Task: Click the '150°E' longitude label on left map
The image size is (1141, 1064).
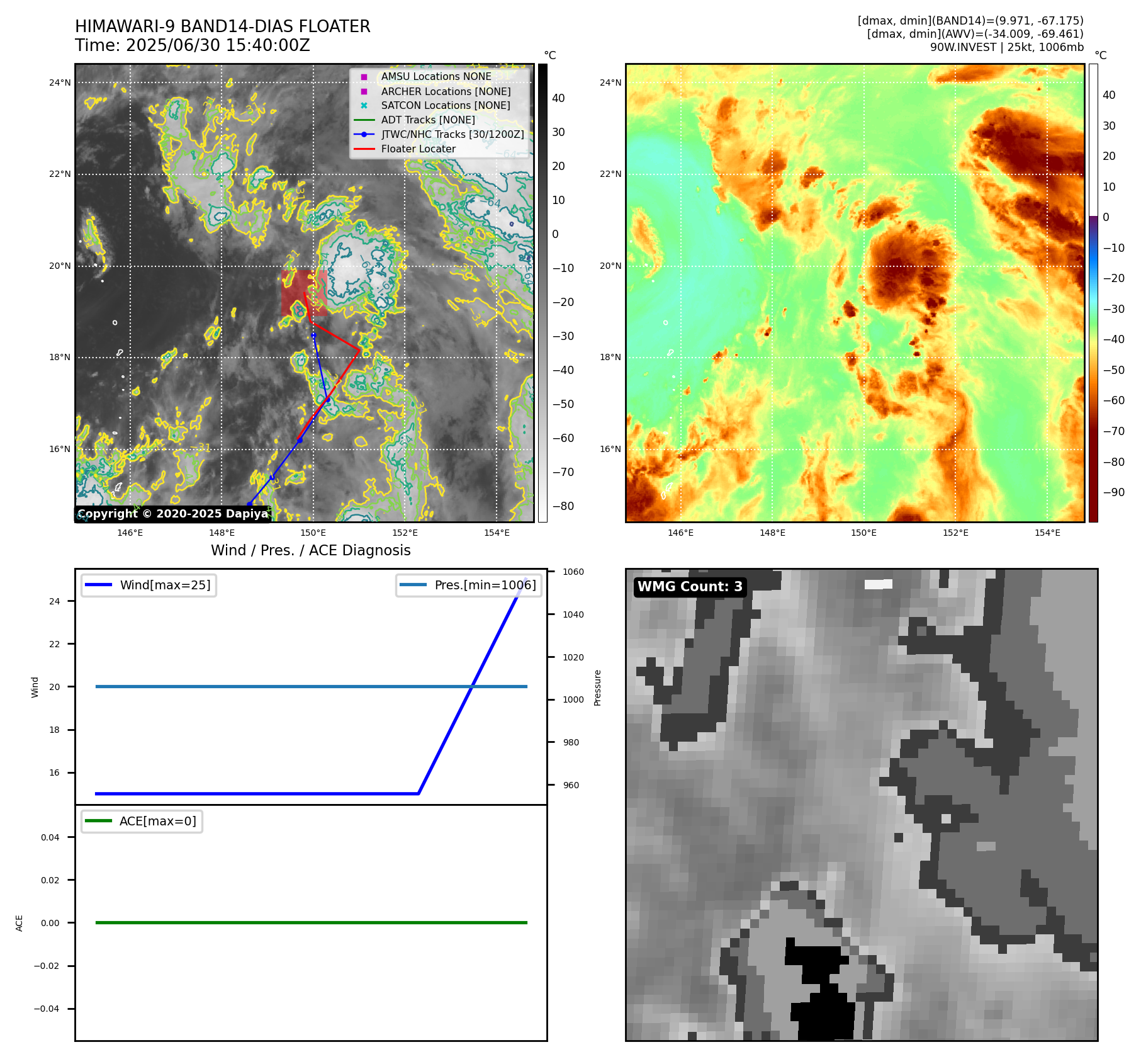Action: point(313,533)
